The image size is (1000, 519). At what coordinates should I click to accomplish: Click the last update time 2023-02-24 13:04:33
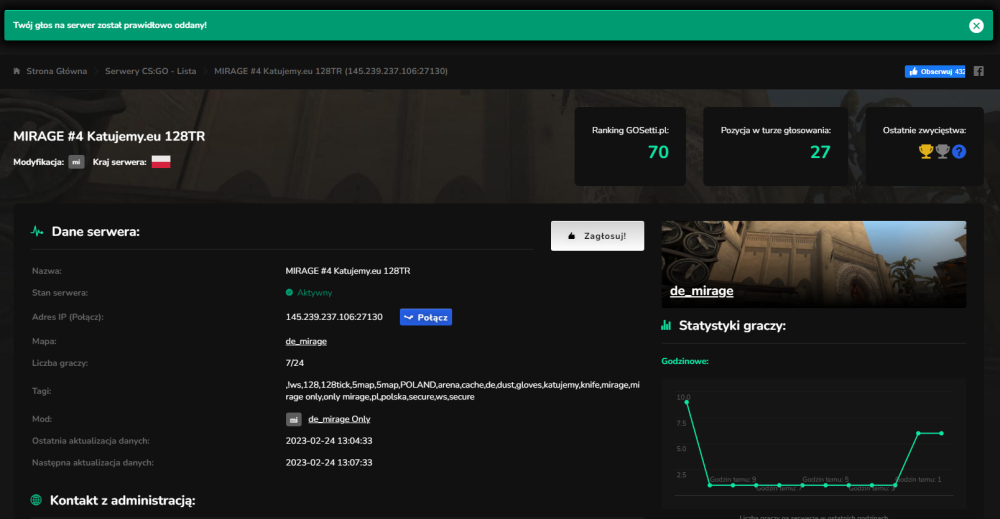pos(329,441)
